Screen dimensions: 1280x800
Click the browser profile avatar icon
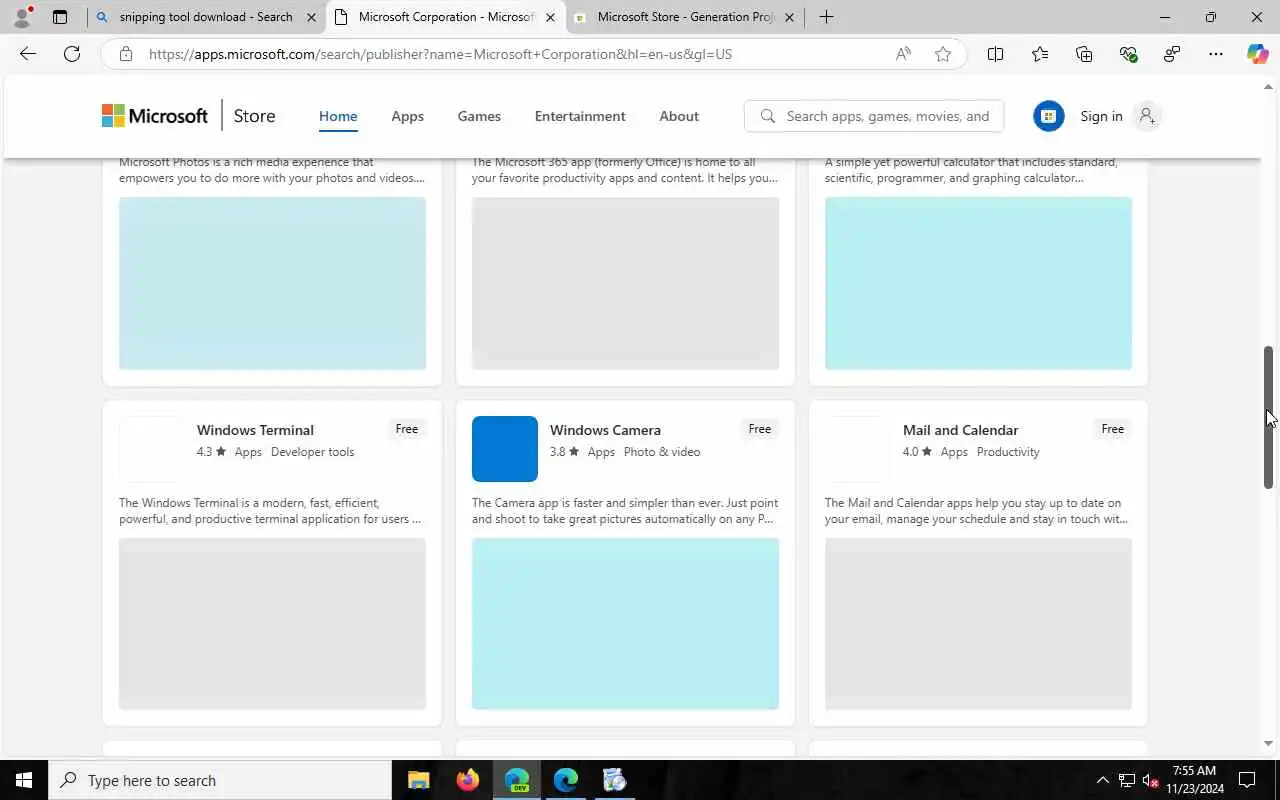click(x=22, y=17)
